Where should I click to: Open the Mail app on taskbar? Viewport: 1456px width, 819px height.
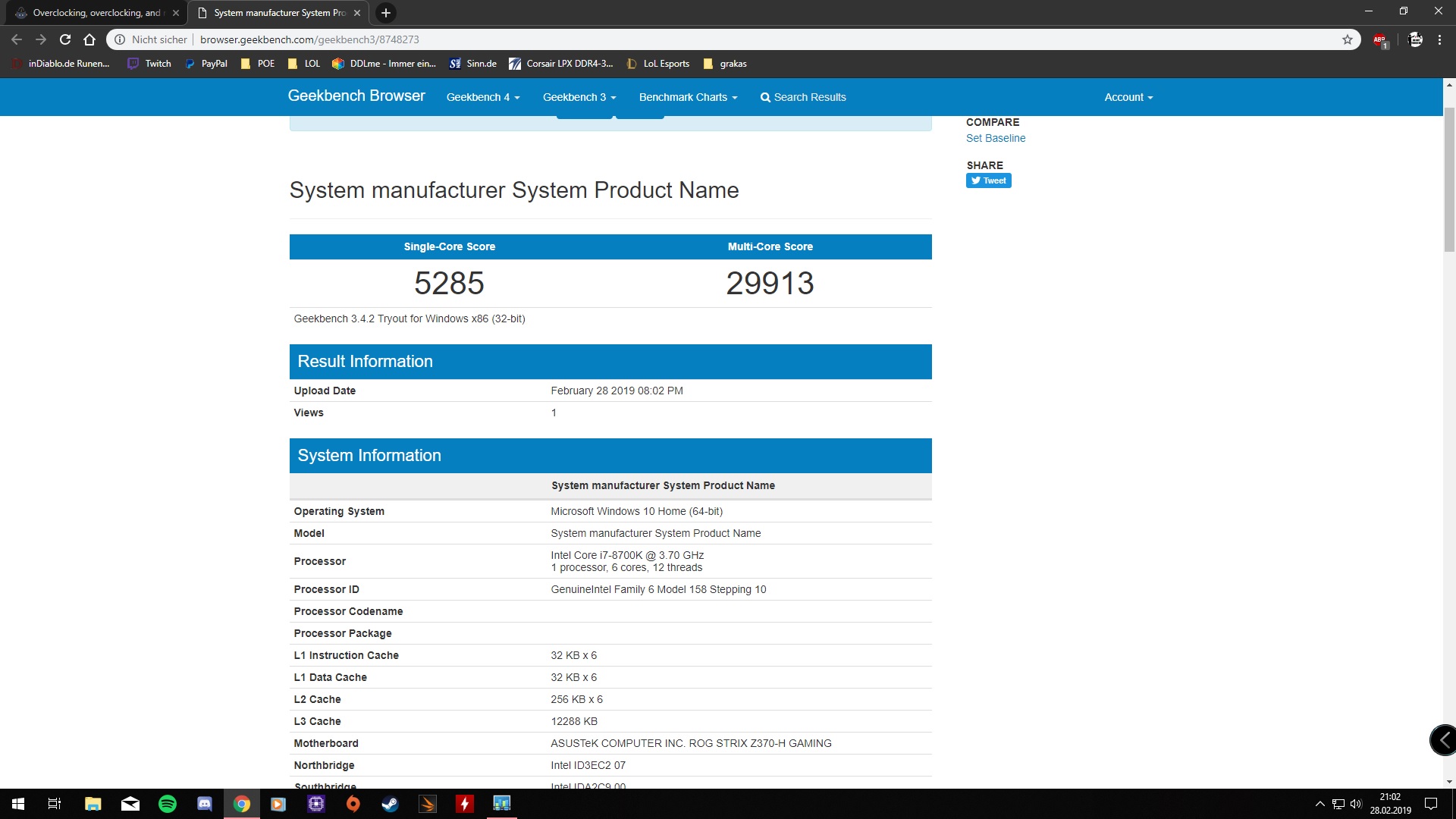click(x=130, y=804)
